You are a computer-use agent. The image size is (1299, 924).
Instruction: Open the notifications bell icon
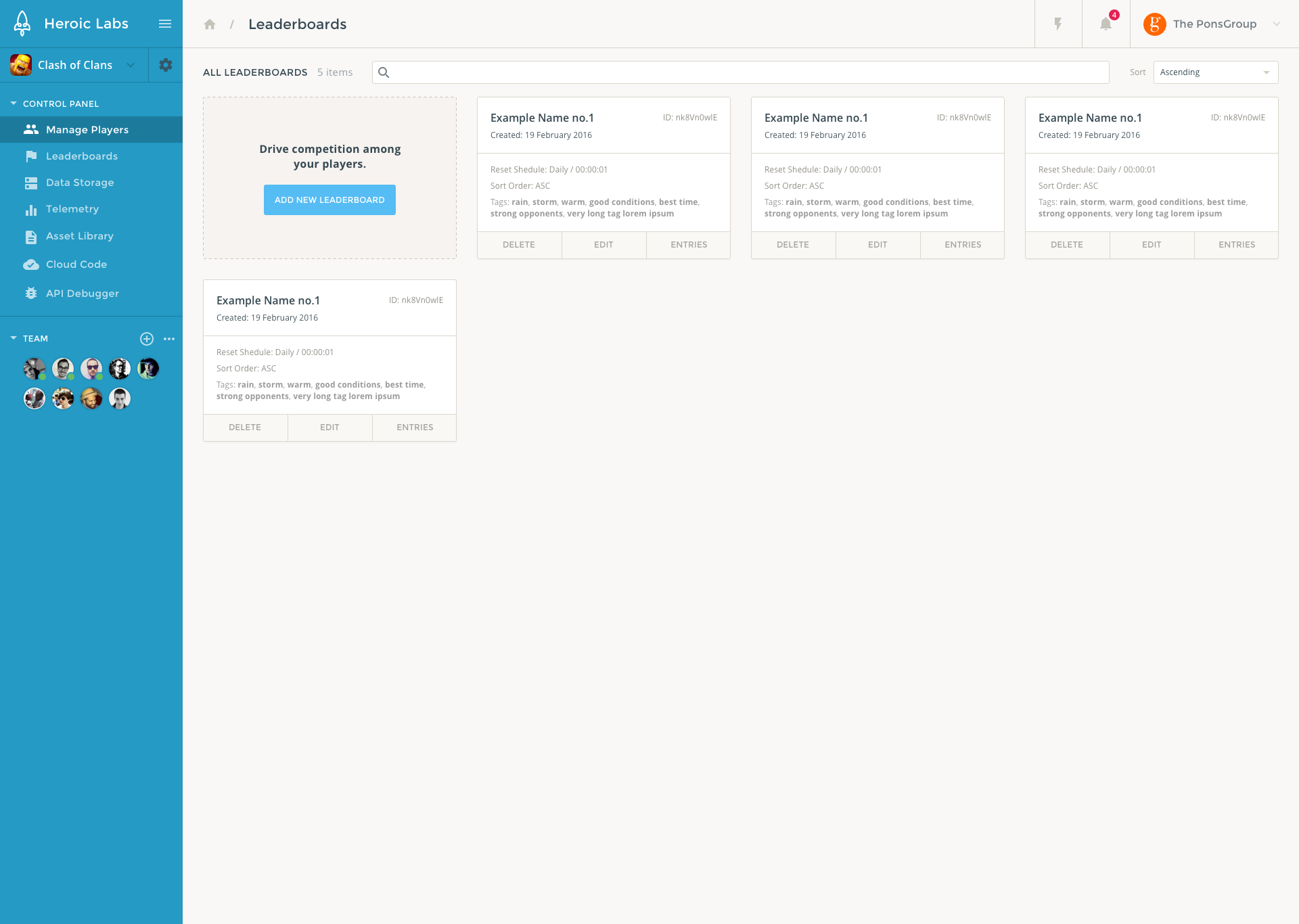1106,24
